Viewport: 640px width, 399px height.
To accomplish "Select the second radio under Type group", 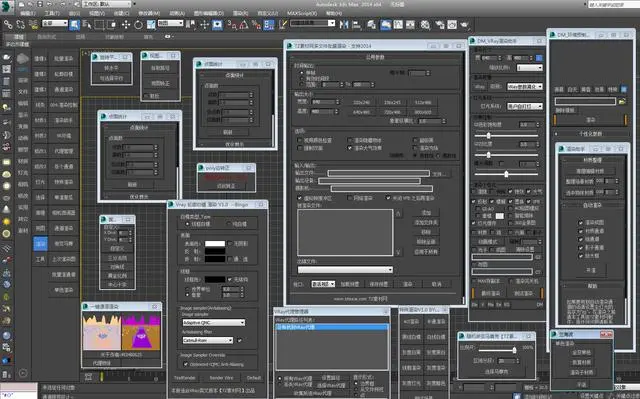I will tap(229, 224).
